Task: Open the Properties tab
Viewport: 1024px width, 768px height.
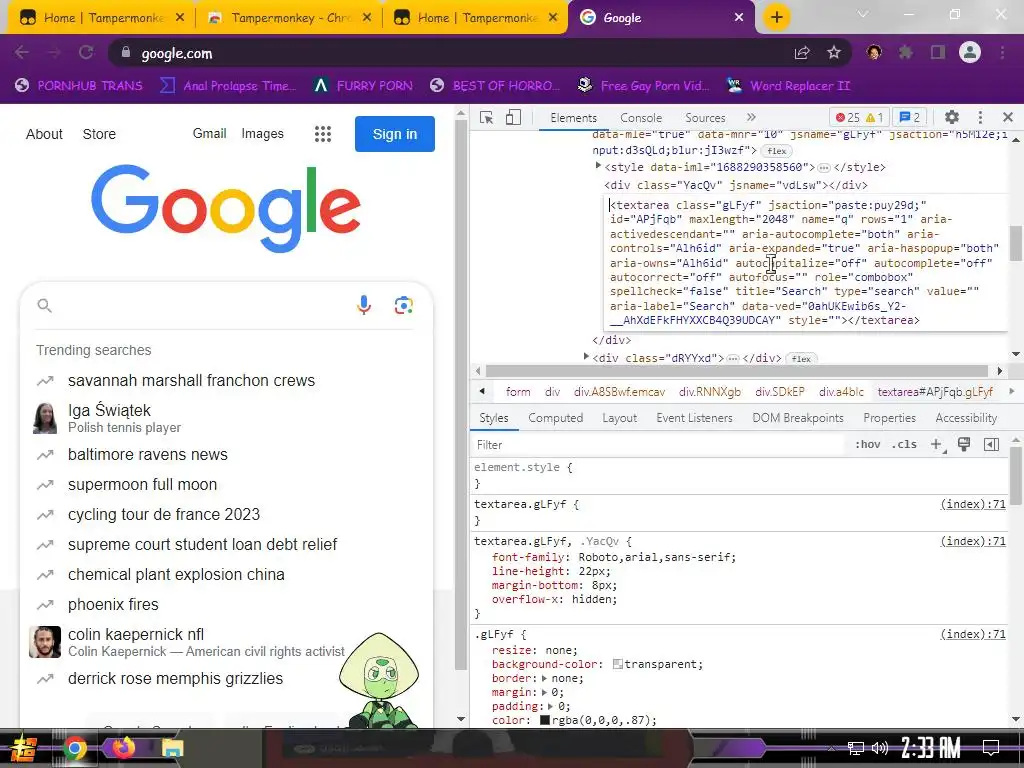Action: 889,418
